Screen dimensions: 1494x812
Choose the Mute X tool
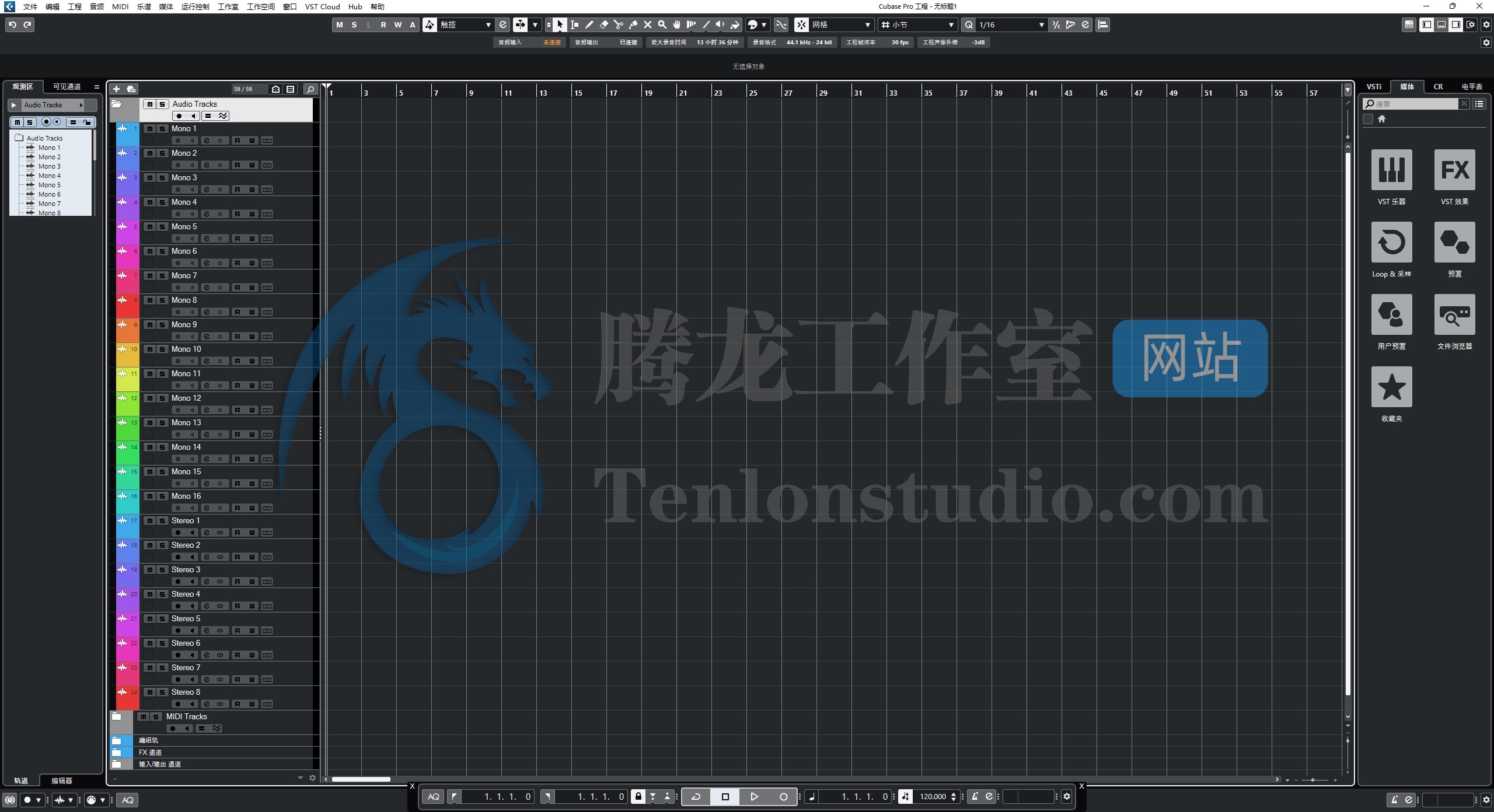tap(648, 24)
